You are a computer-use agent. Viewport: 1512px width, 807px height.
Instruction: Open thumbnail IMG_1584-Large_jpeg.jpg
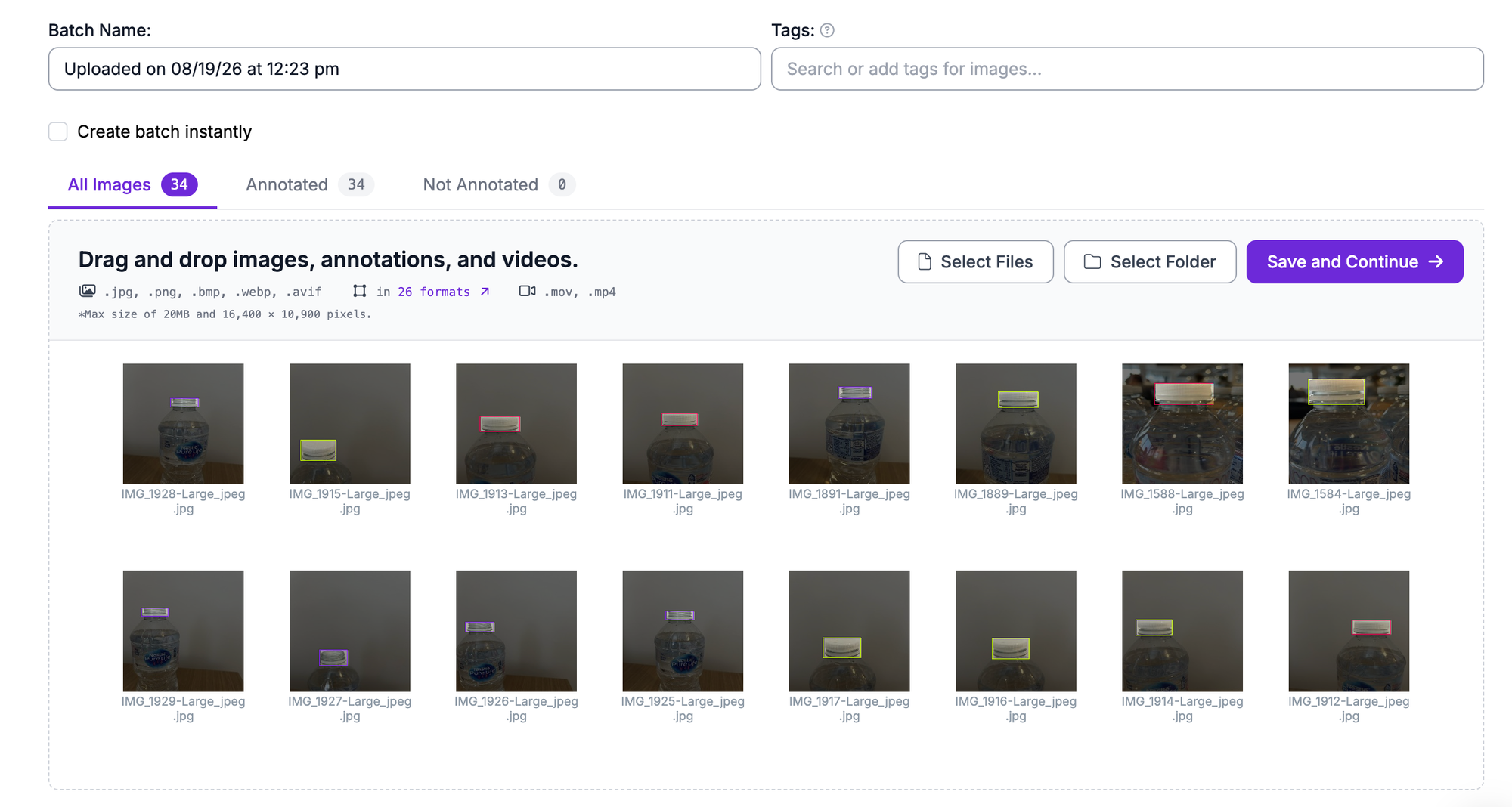pos(1349,424)
